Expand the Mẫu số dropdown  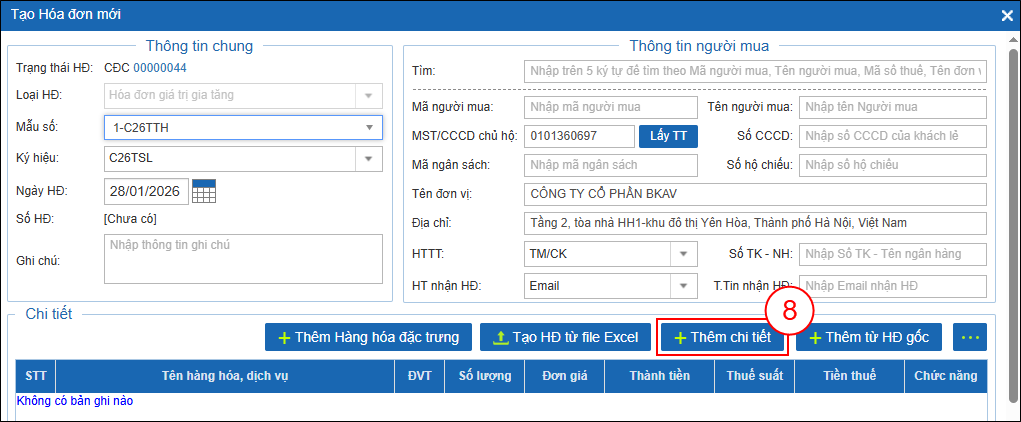pos(369,127)
